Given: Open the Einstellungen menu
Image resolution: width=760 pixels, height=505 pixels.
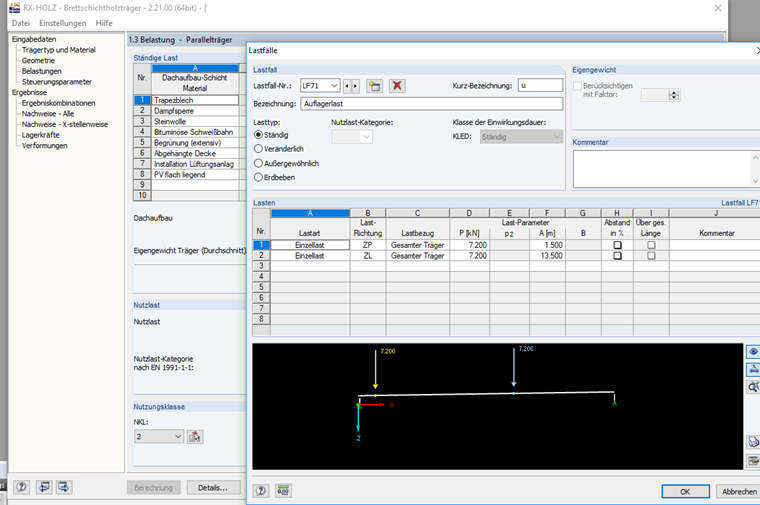Looking at the screenshot, I should 63,23.
